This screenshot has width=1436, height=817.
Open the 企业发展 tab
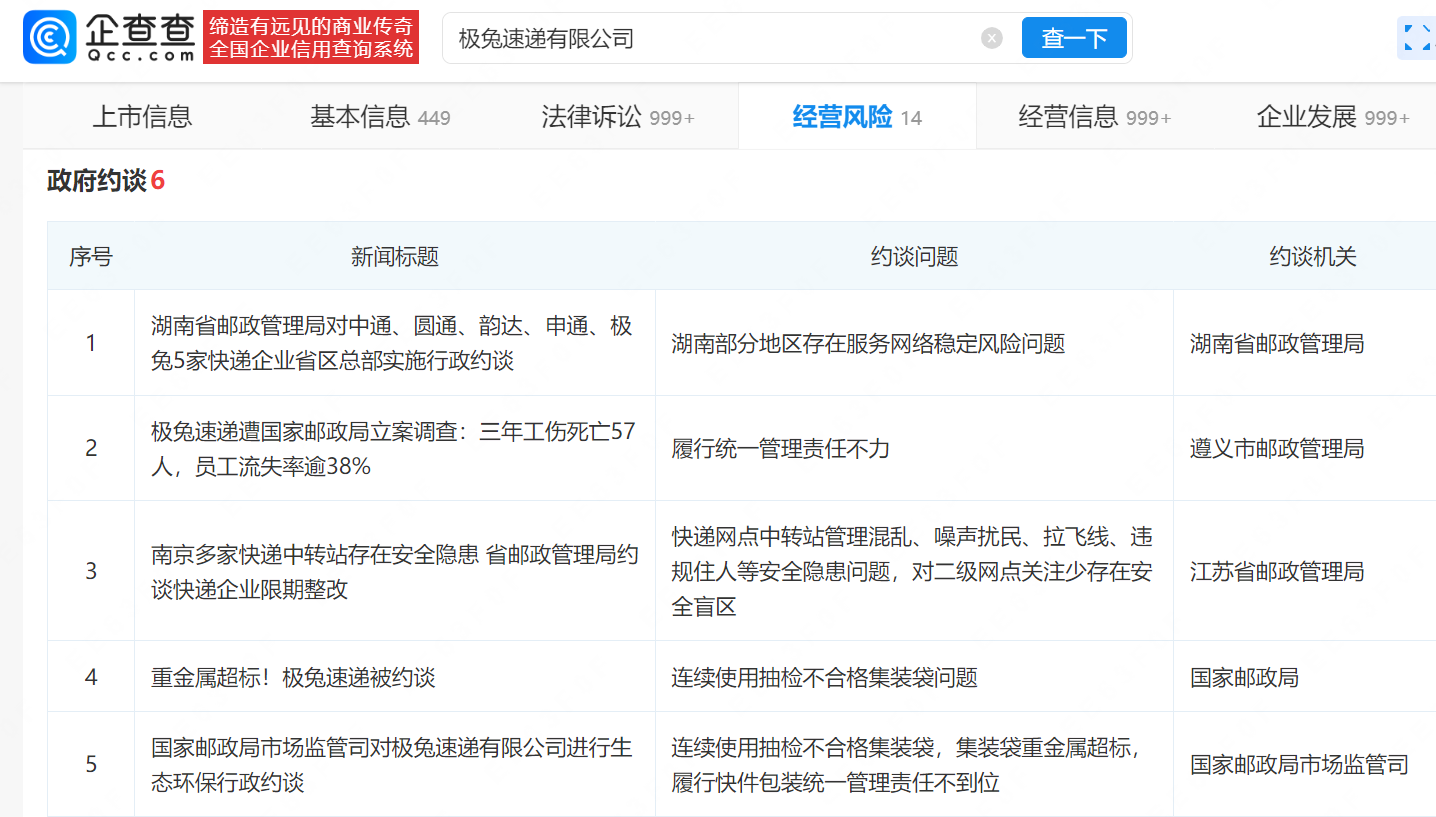(x=1333, y=117)
